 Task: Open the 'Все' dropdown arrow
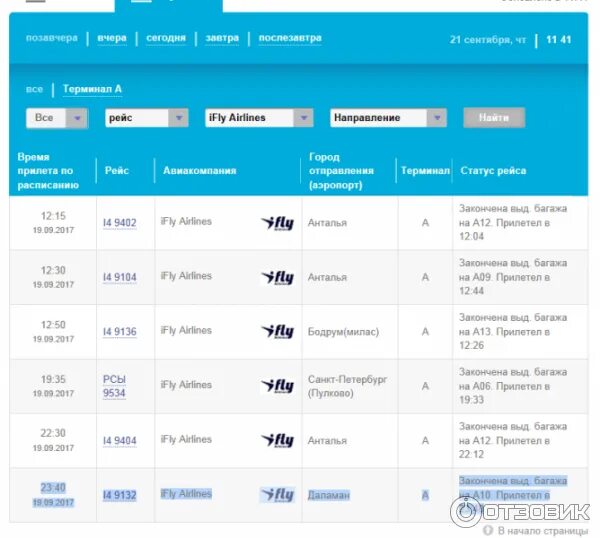(77, 118)
